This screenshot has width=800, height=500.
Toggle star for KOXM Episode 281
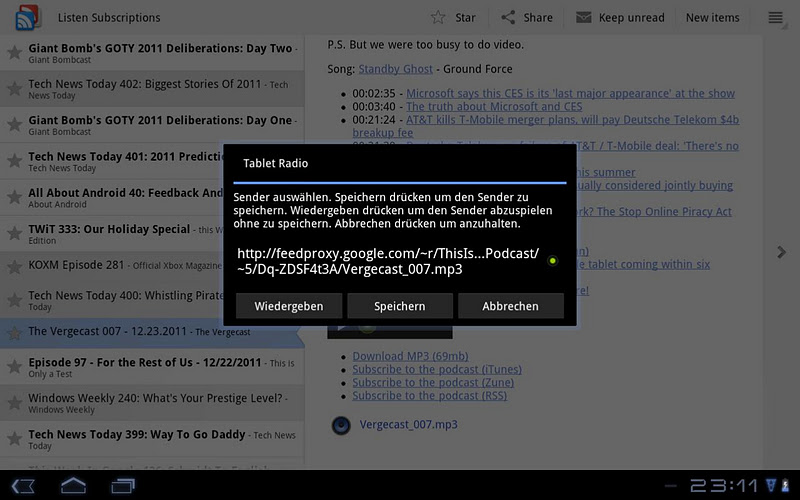14,266
